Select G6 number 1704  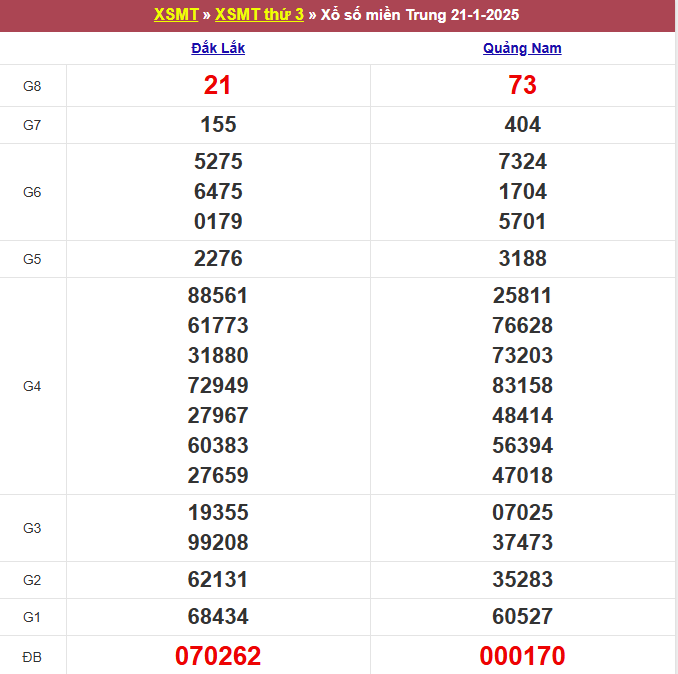tap(522, 192)
